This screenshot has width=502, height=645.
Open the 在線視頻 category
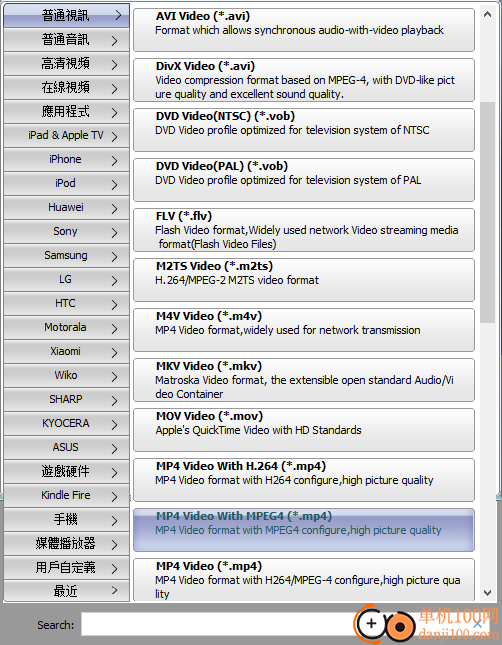pos(67,88)
